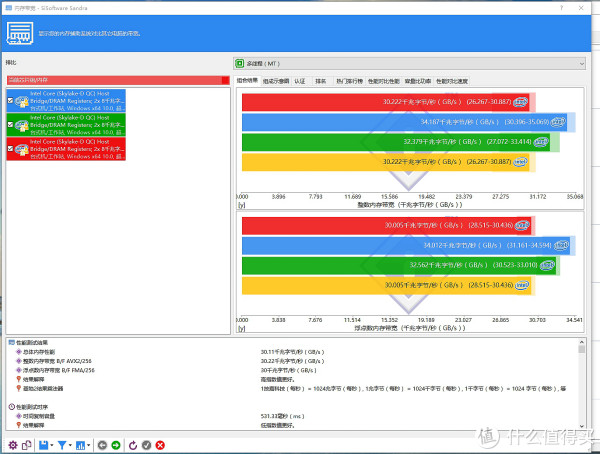600x454 pixels.
Task: Select the red Intel Core Skylake list entry
Action: click(x=66, y=149)
